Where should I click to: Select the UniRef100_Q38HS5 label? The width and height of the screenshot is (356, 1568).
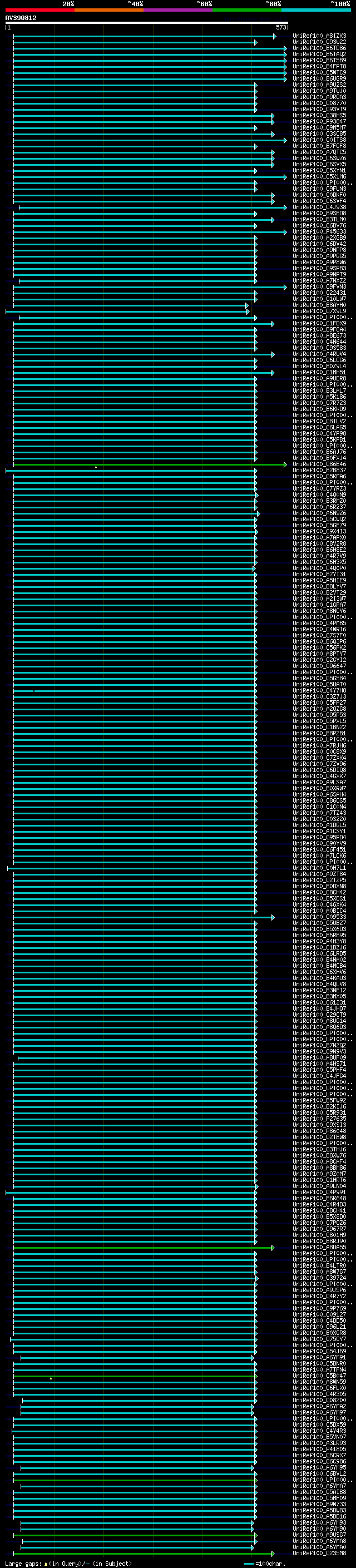(319, 116)
